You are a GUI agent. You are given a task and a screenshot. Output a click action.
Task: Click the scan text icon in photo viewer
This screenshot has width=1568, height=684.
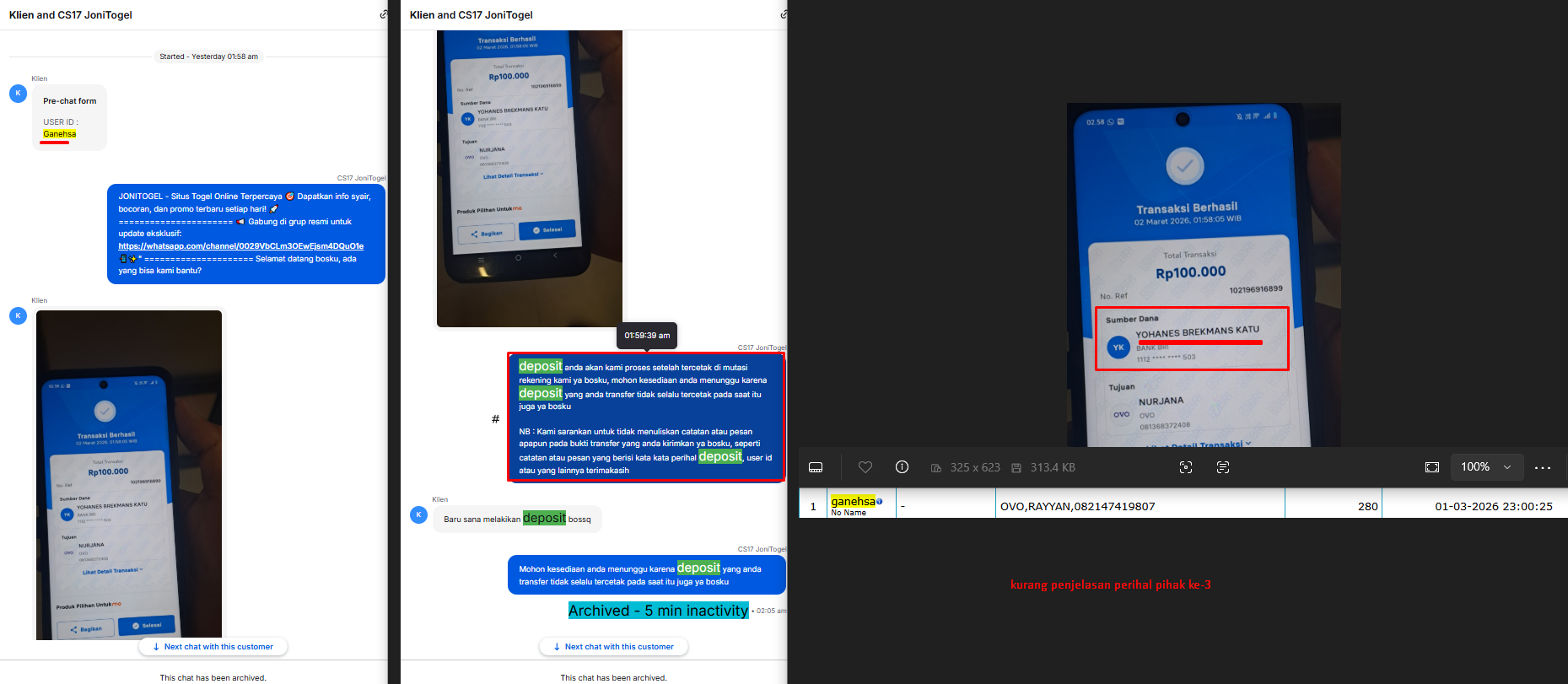pos(1223,467)
